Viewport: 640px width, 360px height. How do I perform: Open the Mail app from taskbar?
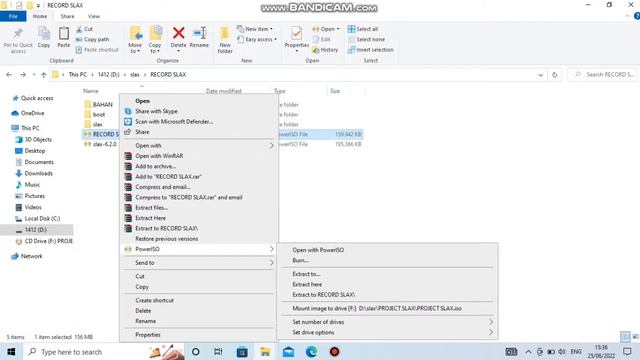[289, 352]
